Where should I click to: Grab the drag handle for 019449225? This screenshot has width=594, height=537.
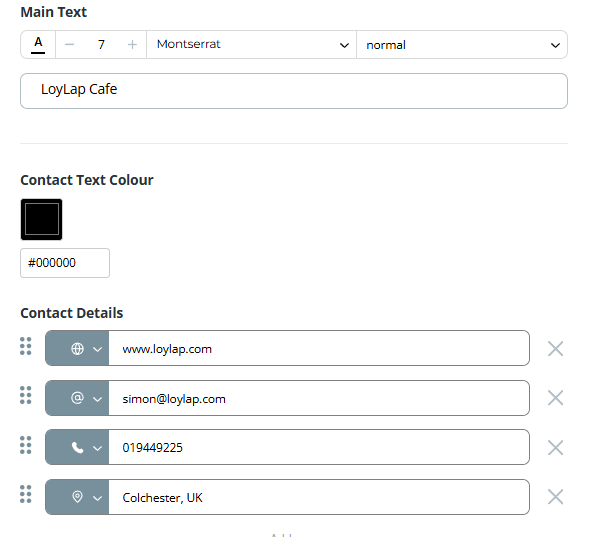(26, 445)
